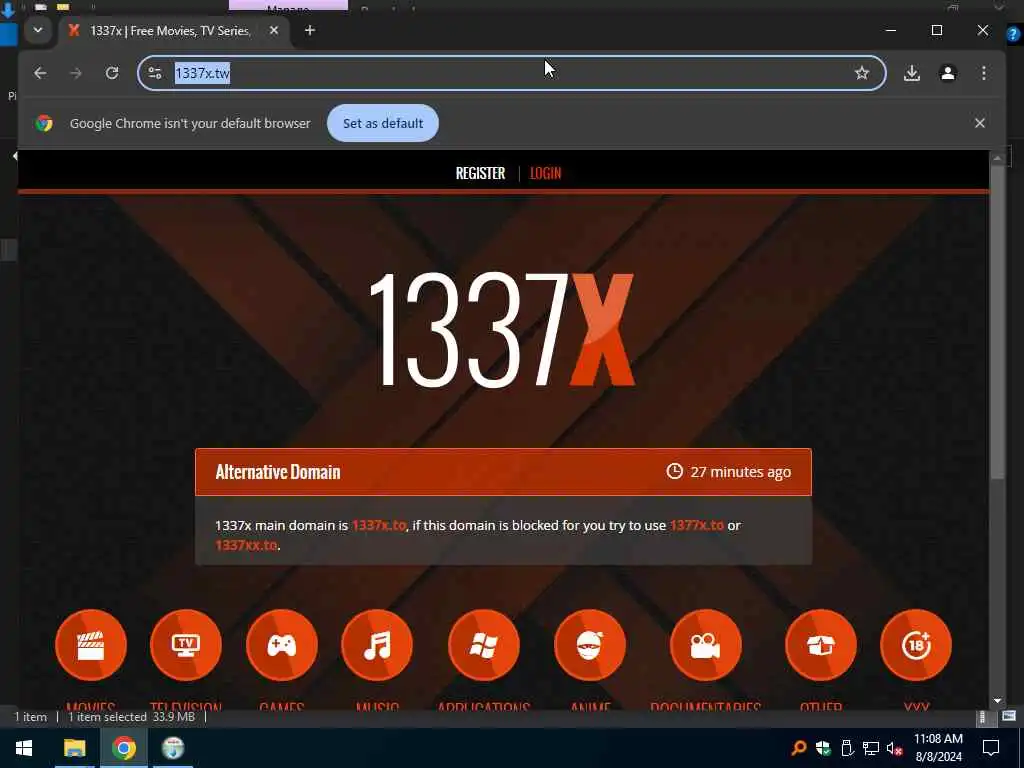1024x768 pixels.
Task: Open the network tray icon
Action: coord(871,748)
